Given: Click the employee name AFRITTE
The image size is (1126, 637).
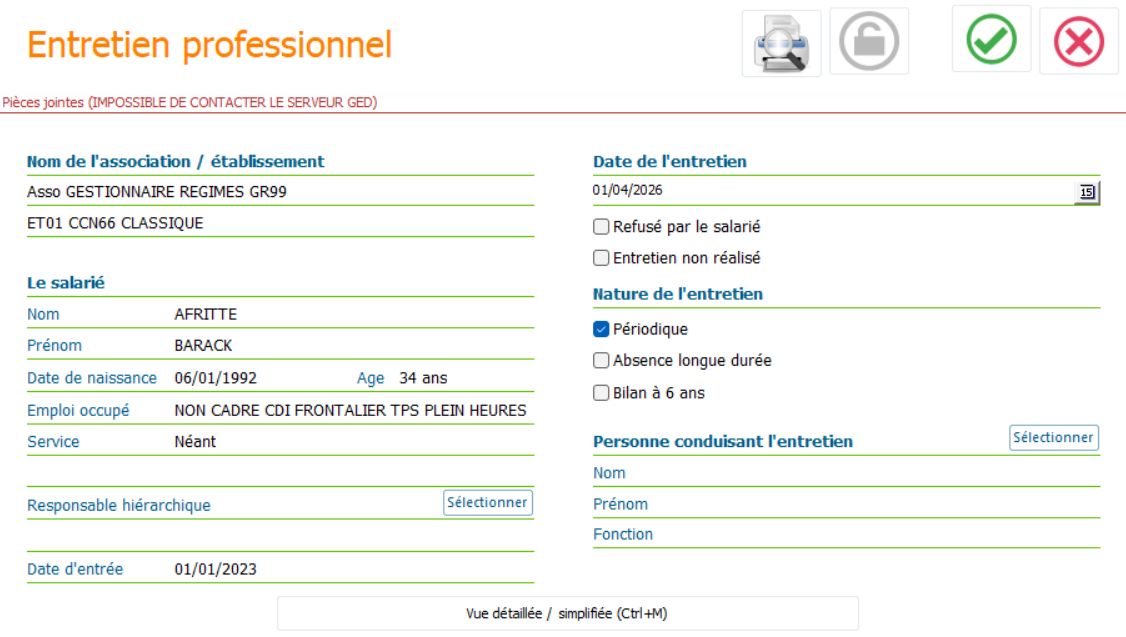Looking at the screenshot, I should pyautogui.click(x=205, y=315).
